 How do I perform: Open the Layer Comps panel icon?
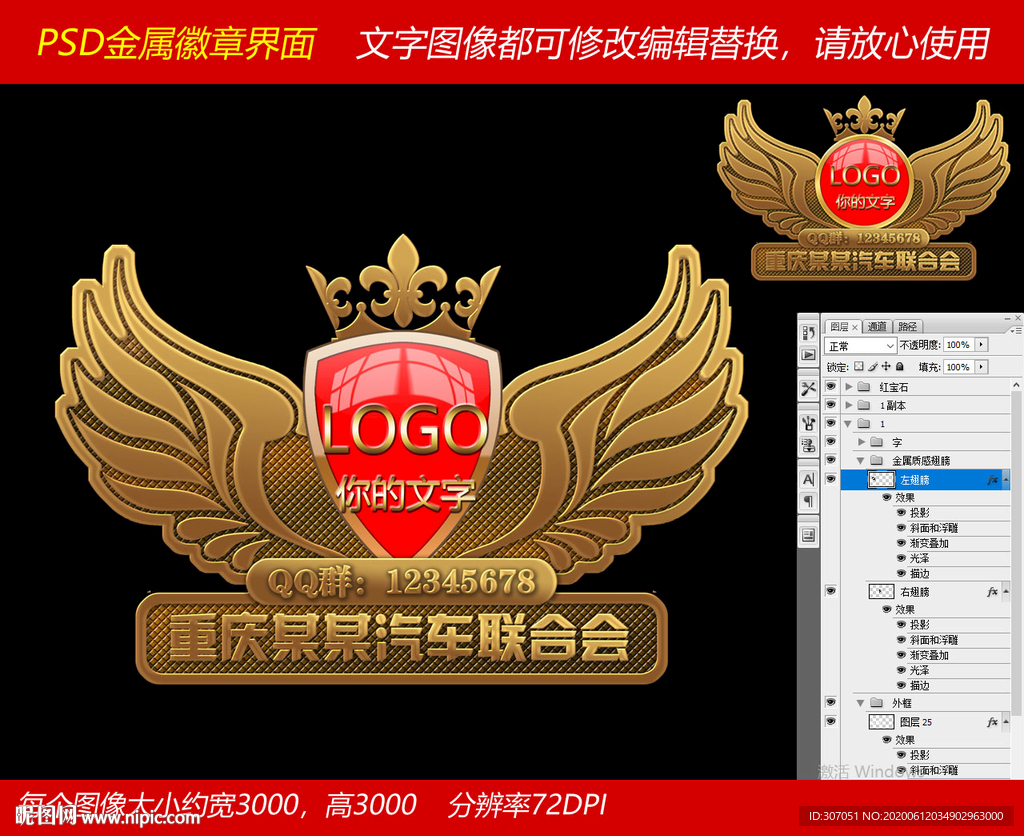click(x=808, y=536)
